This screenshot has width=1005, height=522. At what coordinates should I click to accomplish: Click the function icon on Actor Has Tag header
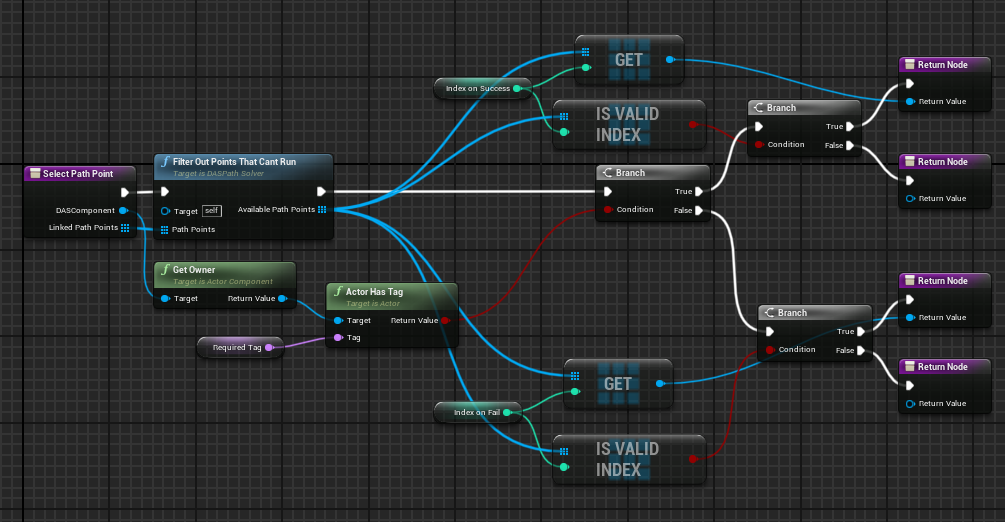coord(337,291)
